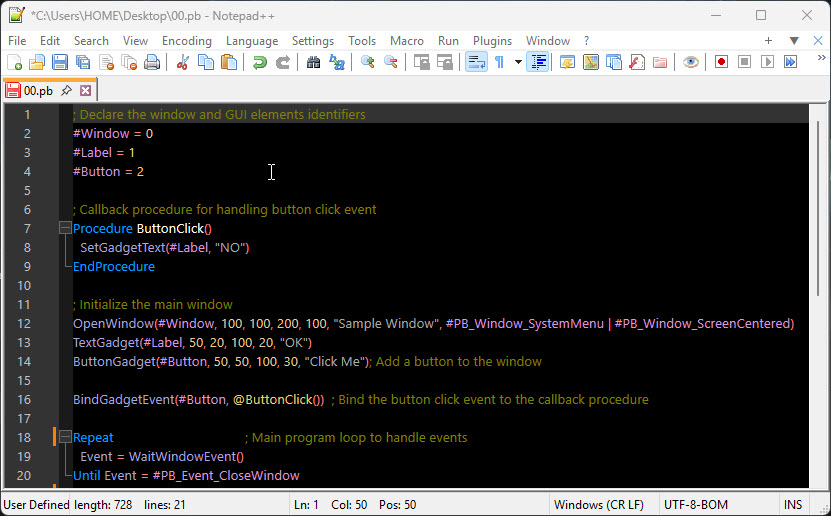This screenshot has width=831, height=516.
Task: Open the View menu
Action: [135, 41]
